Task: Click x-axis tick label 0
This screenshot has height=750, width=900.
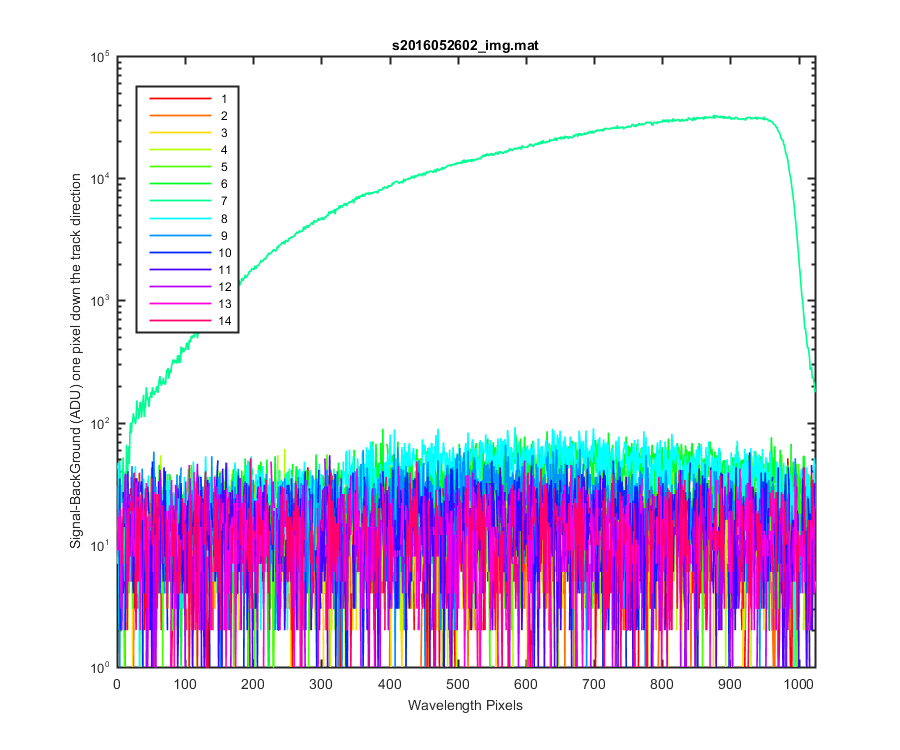Action: coord(117,684)
